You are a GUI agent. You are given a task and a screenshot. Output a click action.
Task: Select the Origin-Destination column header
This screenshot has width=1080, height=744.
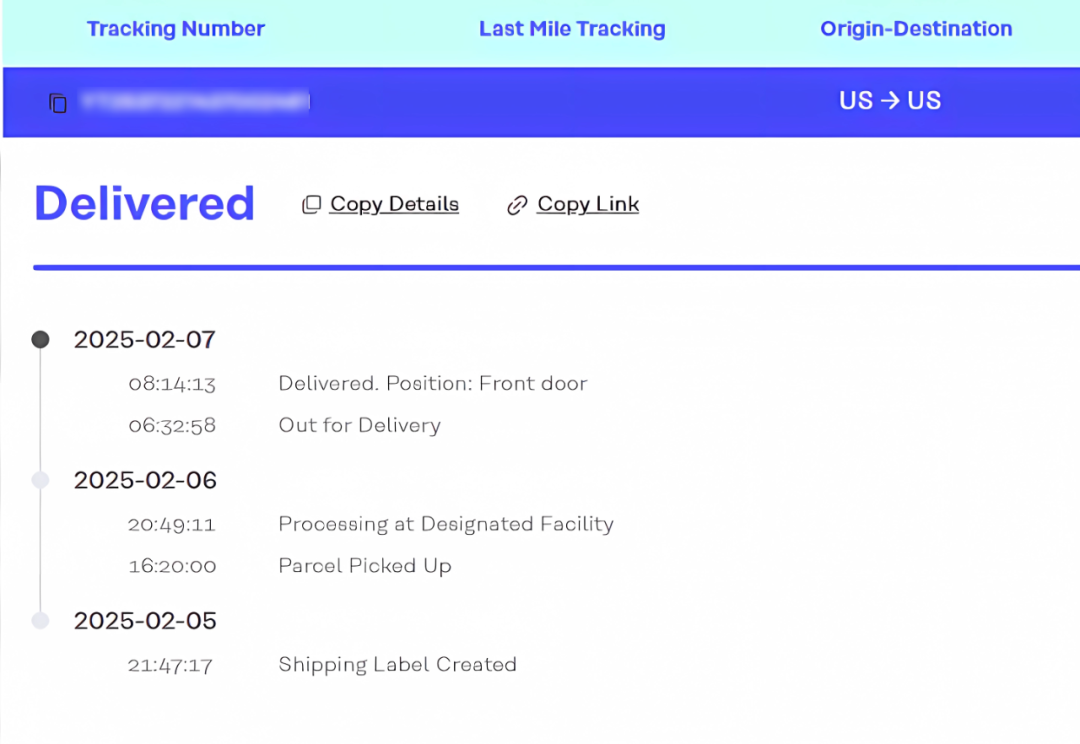(916, 29)
